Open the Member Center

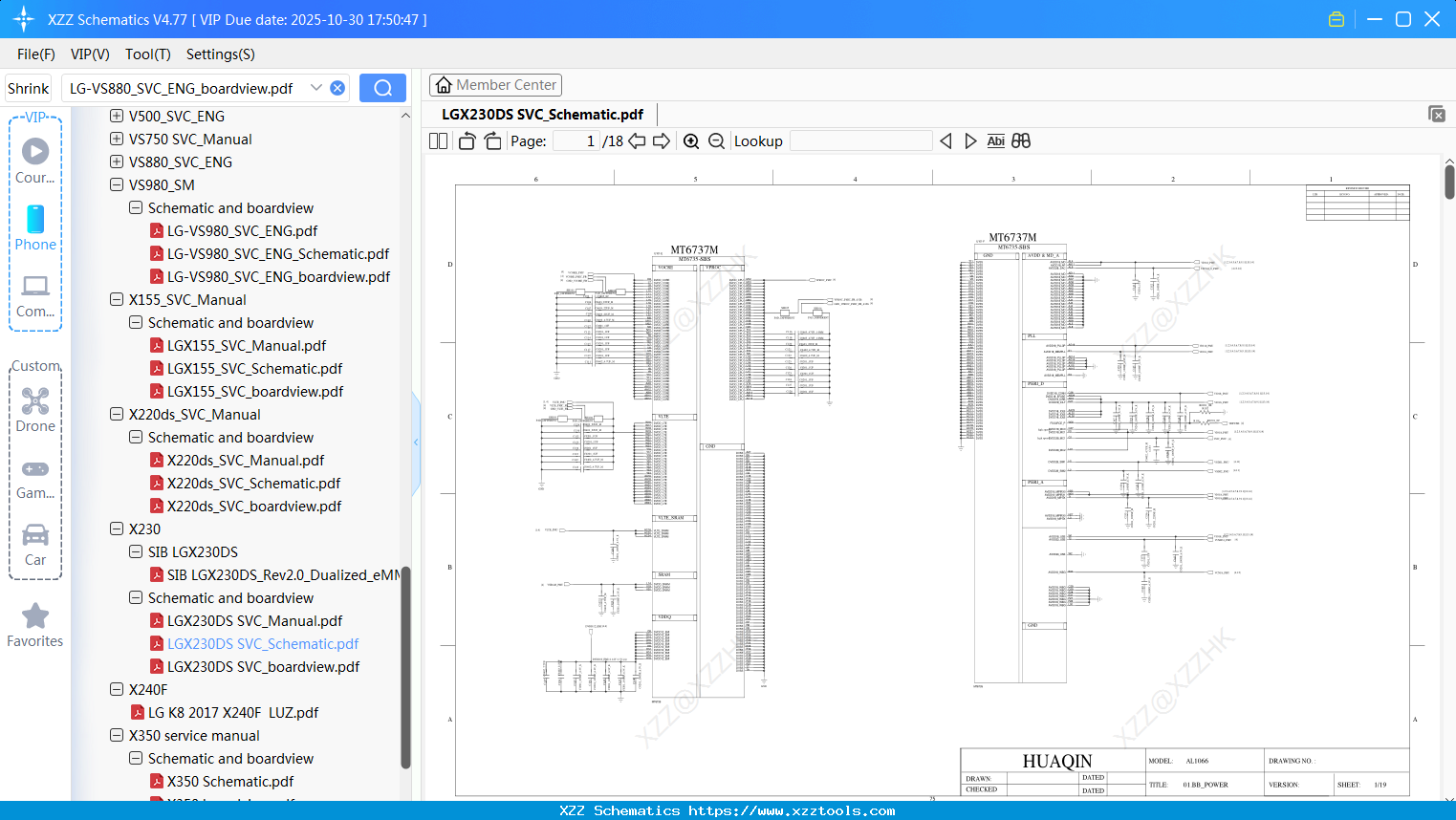click(495, 84)
